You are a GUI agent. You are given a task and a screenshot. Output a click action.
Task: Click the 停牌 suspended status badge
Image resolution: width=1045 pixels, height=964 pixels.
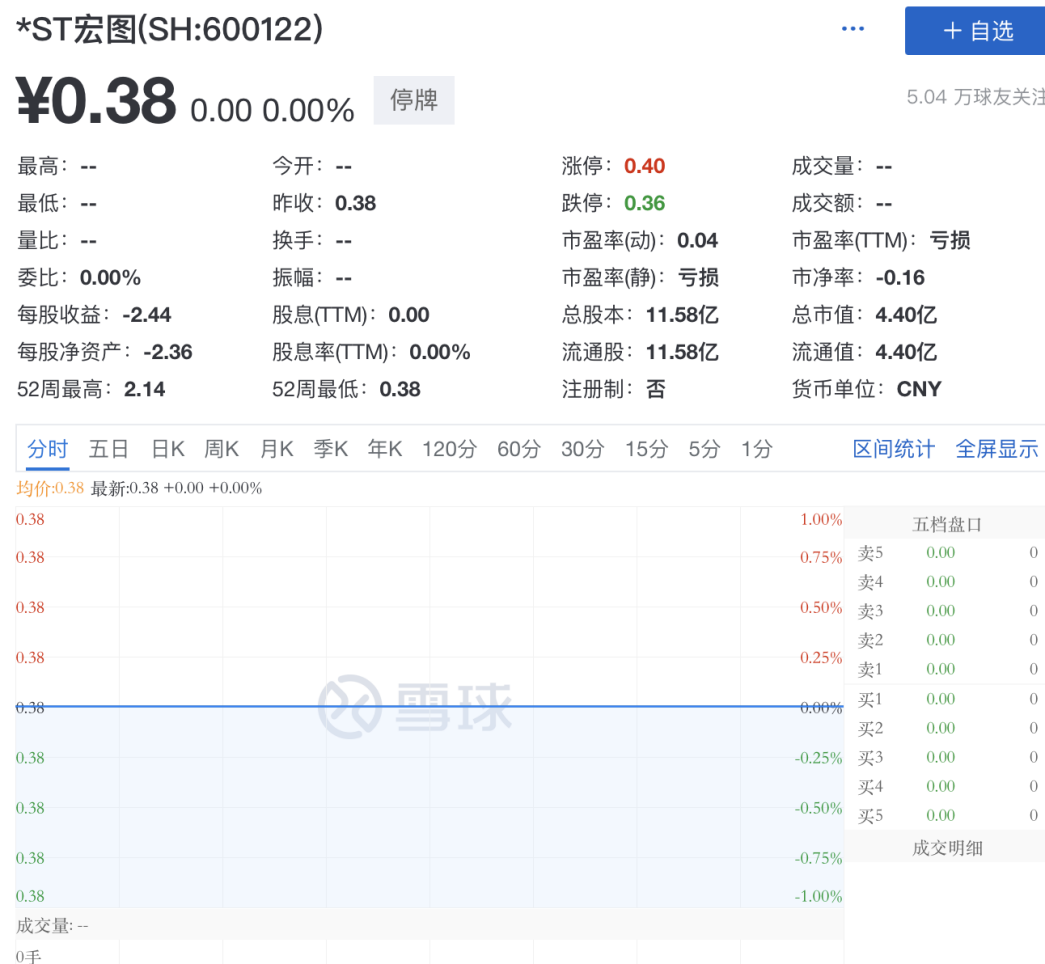(414, 100)
